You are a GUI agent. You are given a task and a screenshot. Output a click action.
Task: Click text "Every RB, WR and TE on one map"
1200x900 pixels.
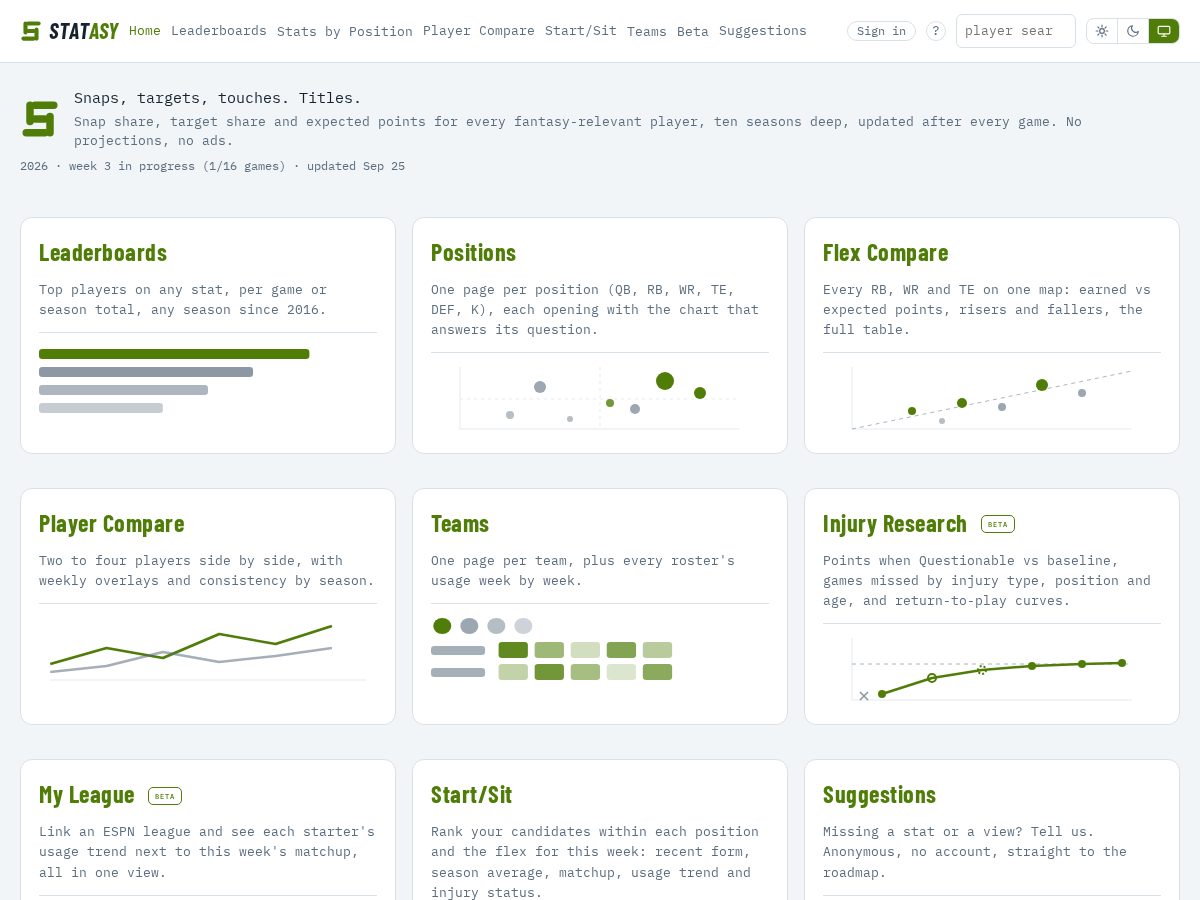click(x=943, y=289)
